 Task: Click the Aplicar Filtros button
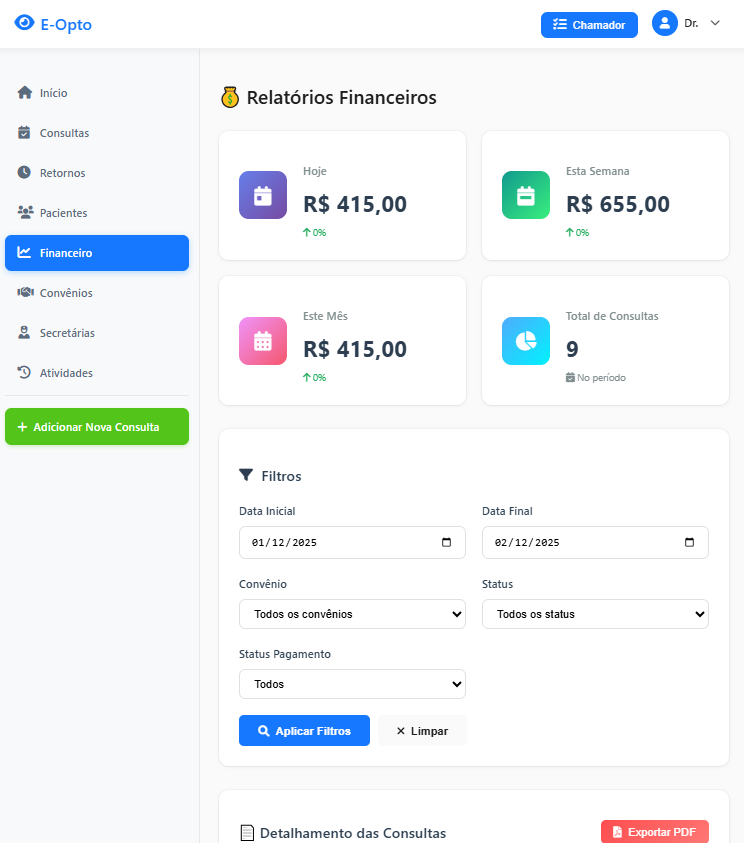coord(304,731)
